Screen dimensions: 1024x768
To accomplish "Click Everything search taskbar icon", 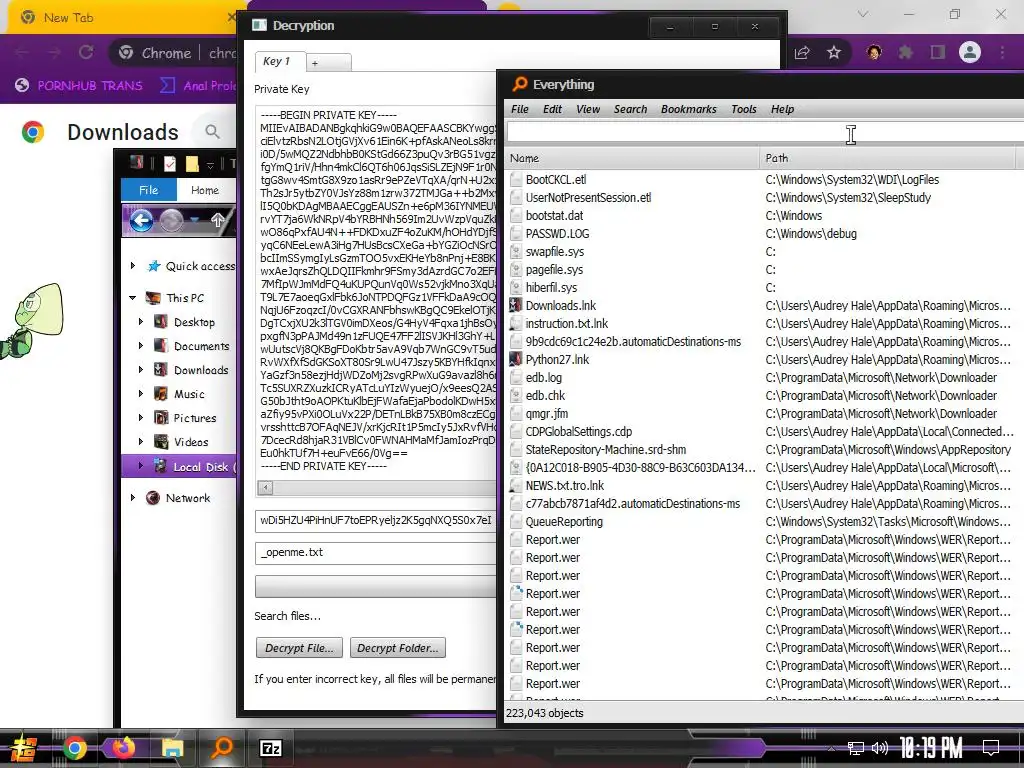I will click(222, 747).
